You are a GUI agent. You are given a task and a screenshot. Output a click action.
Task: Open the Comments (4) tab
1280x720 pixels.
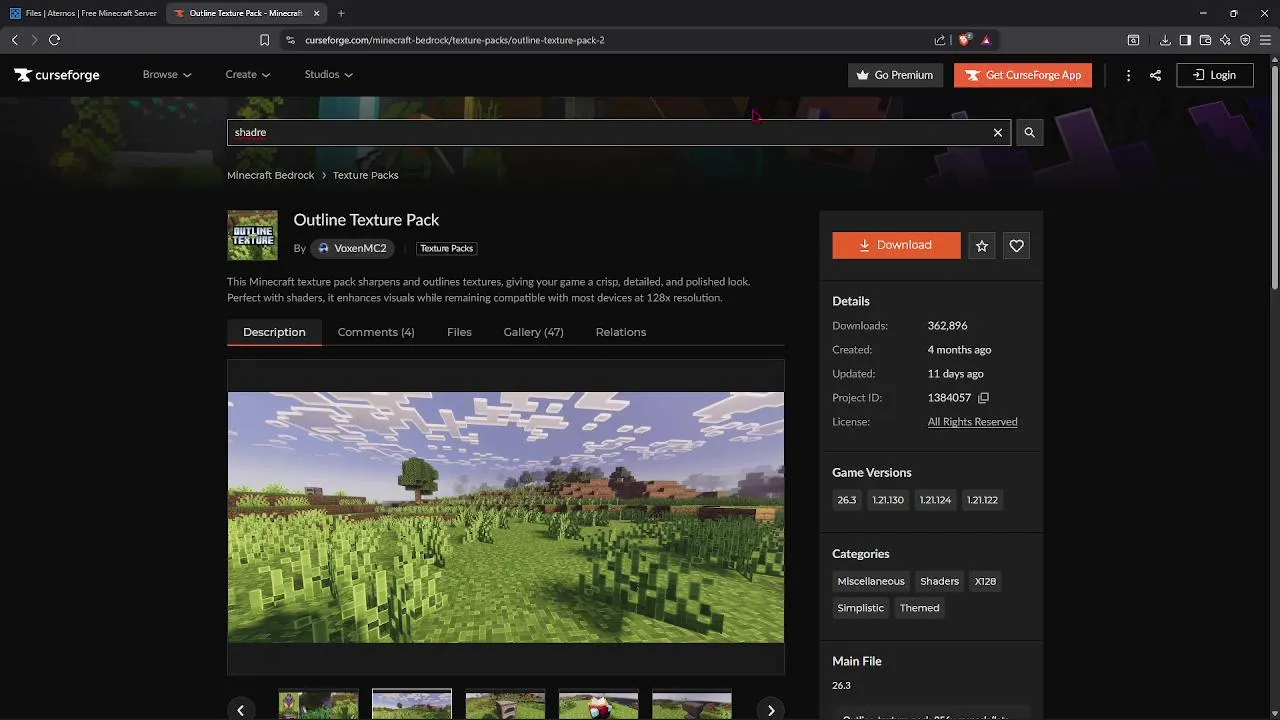point(376,332)
